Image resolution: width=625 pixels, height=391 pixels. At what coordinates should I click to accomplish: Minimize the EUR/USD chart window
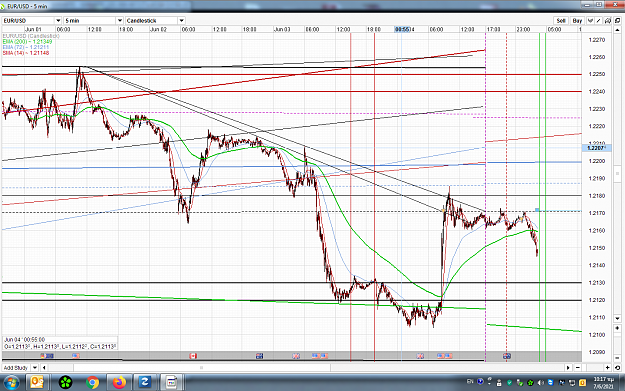click(587, 5)
